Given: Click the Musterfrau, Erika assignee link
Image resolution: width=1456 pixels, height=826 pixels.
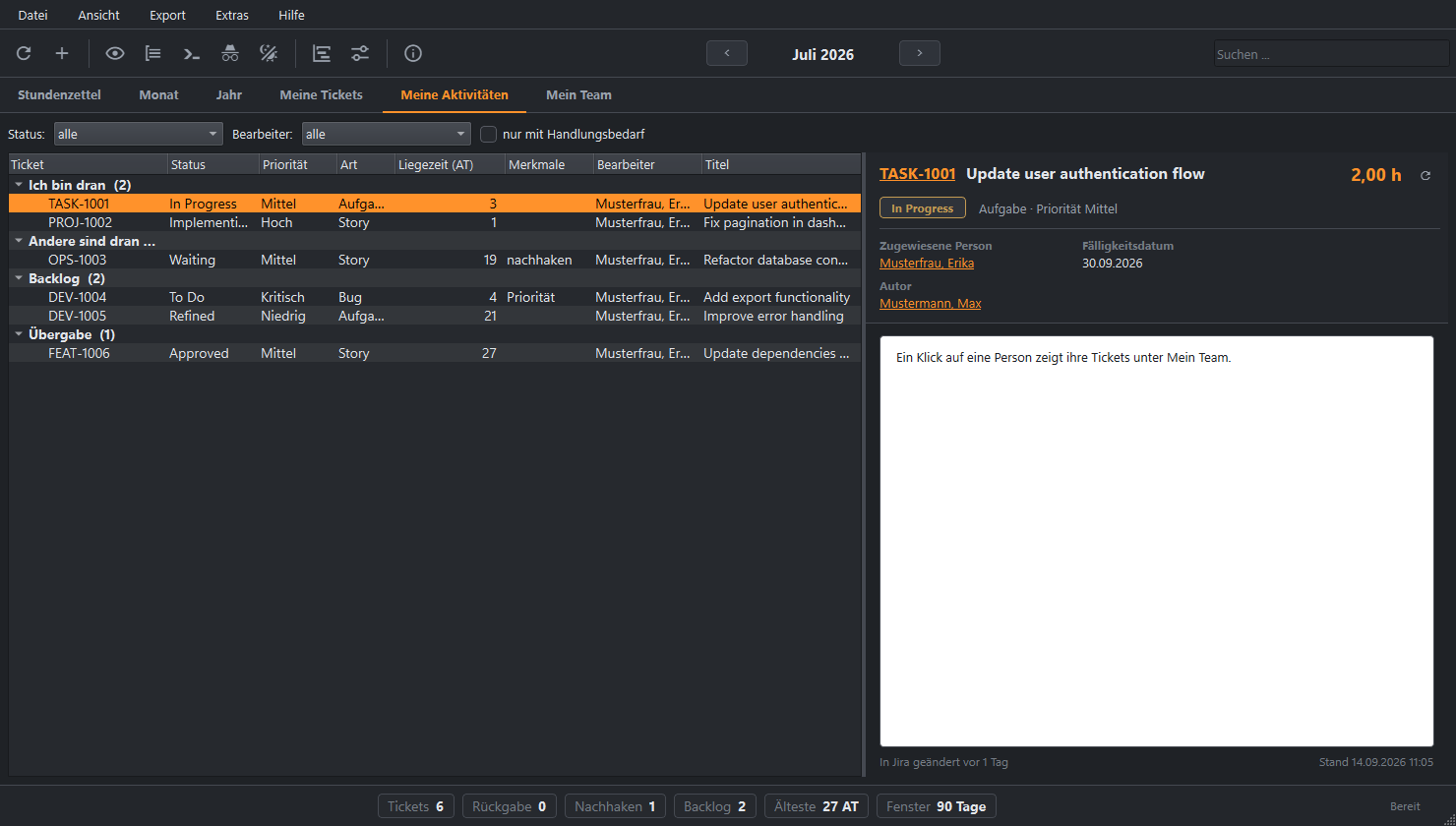Looking at the screenshot, I should [927, 264].
